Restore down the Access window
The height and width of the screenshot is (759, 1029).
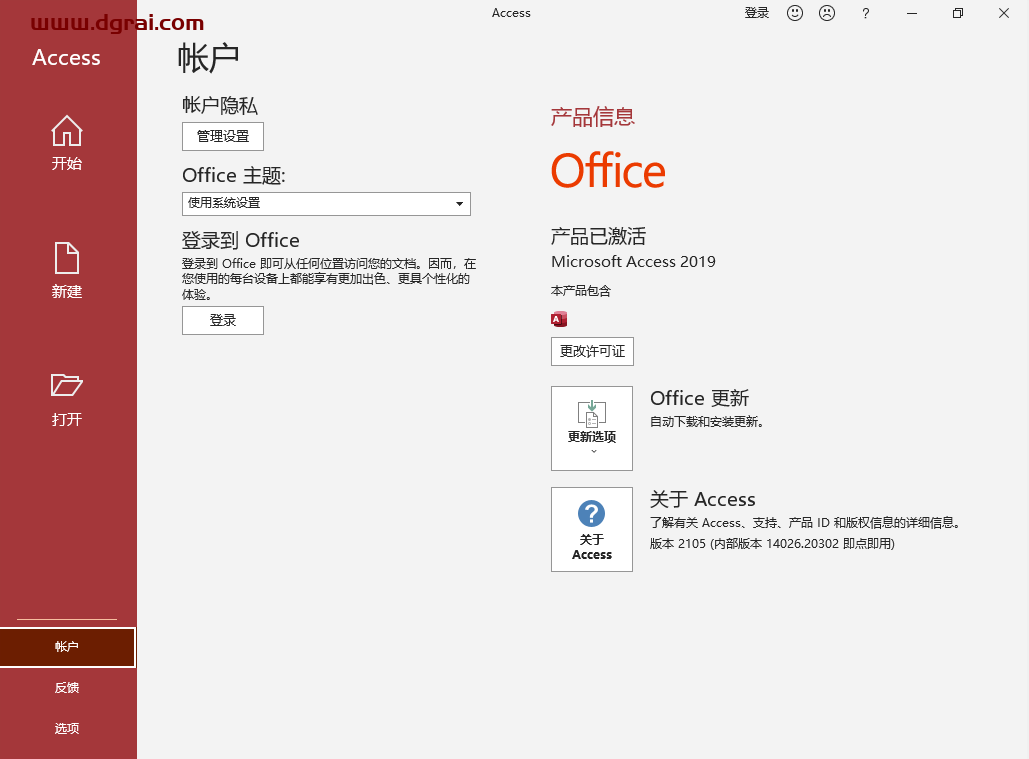[958, 13]
